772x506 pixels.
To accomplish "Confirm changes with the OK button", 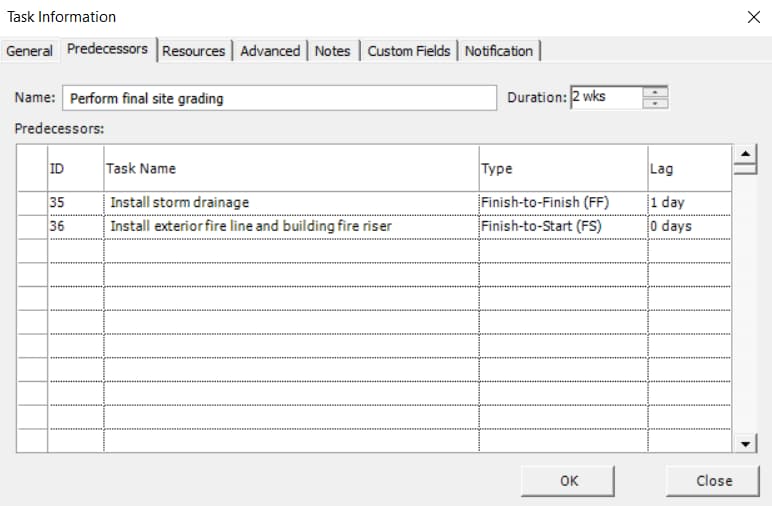I will click(x=568, y=481).
